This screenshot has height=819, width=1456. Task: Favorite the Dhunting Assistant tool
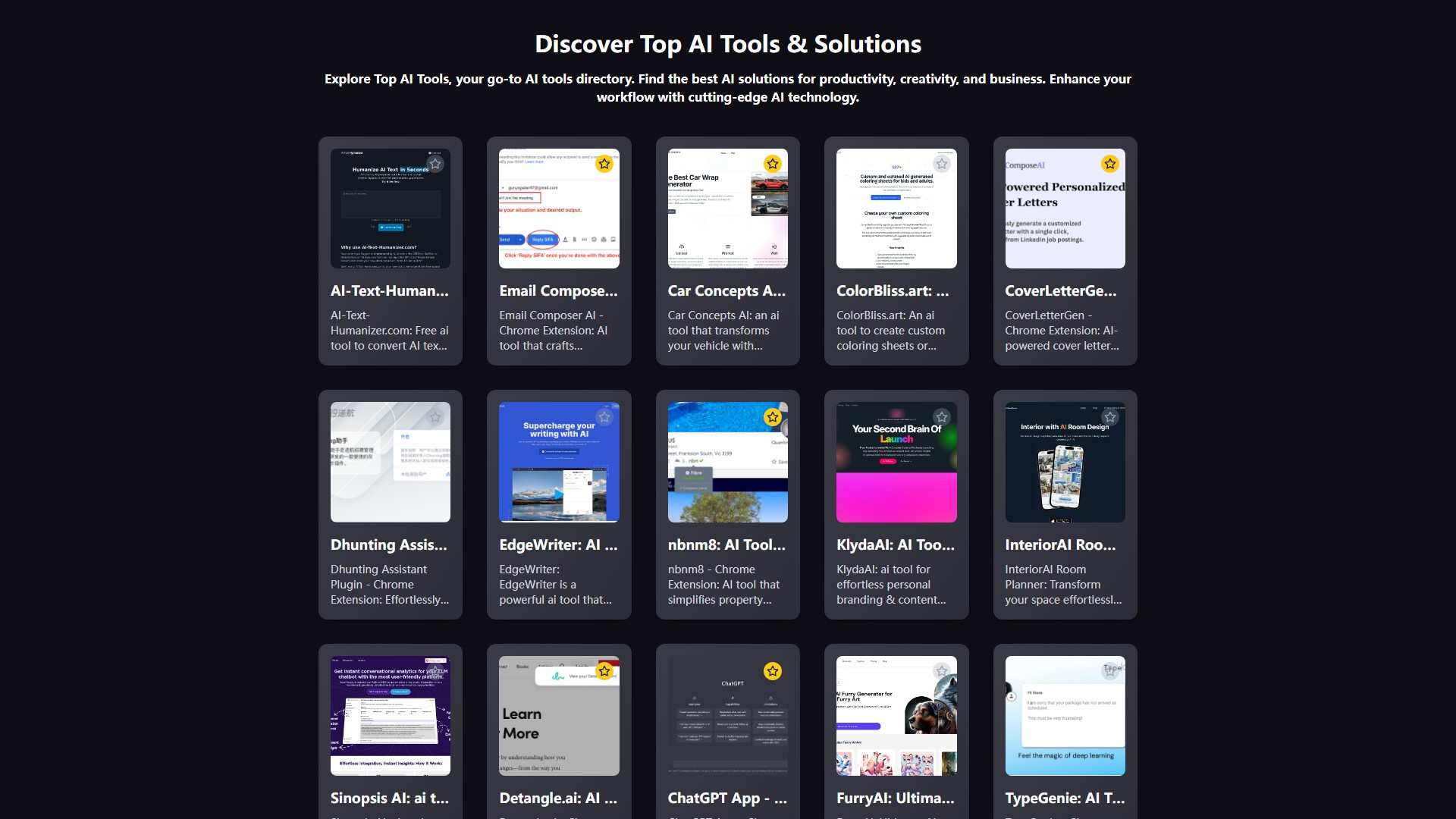[435, 417]
